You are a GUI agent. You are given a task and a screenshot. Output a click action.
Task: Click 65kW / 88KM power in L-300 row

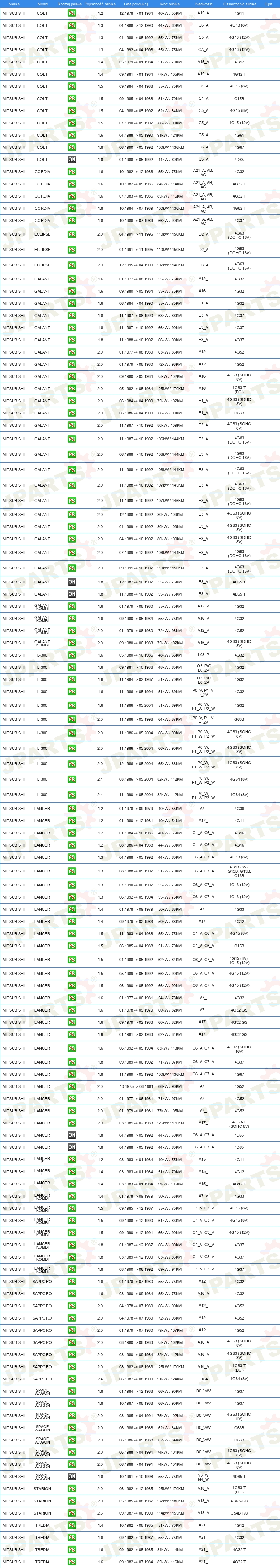pos(170,764)
